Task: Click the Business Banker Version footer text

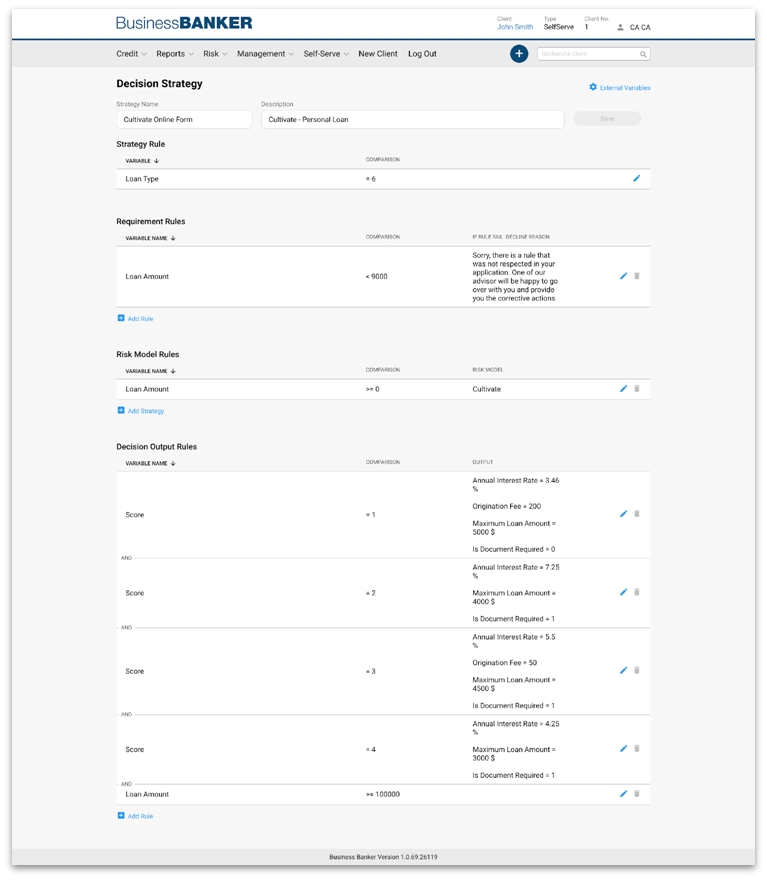Action: (x=383, y=858)
